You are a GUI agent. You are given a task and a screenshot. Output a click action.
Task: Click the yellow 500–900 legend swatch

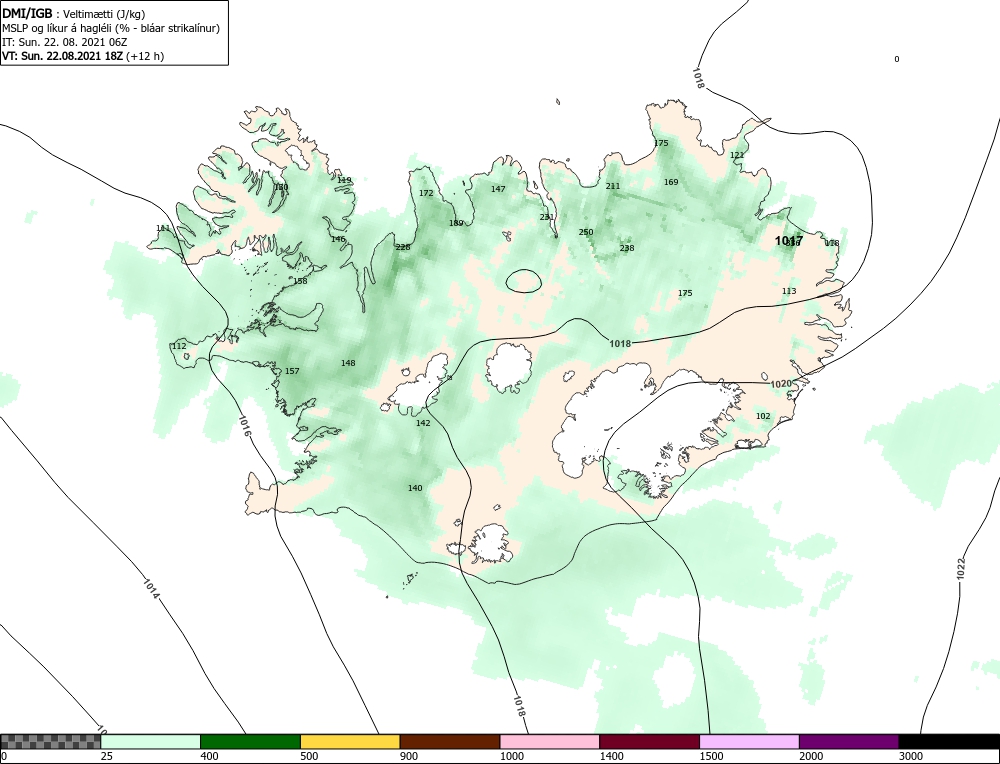click(350, 742)
